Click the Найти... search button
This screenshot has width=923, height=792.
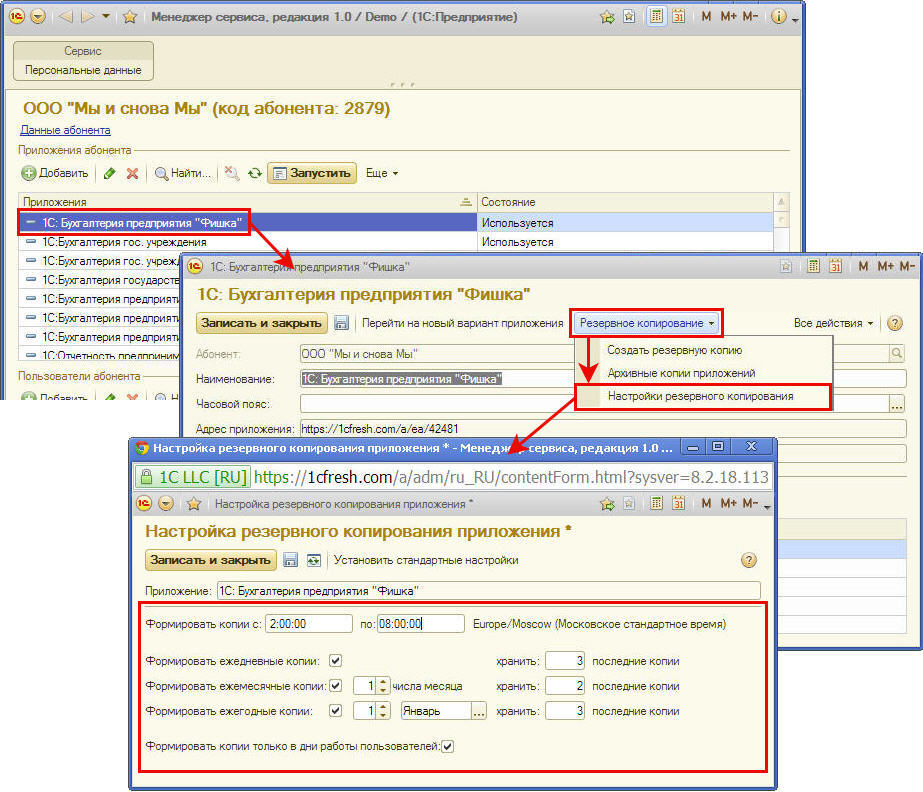coord(182,173)
